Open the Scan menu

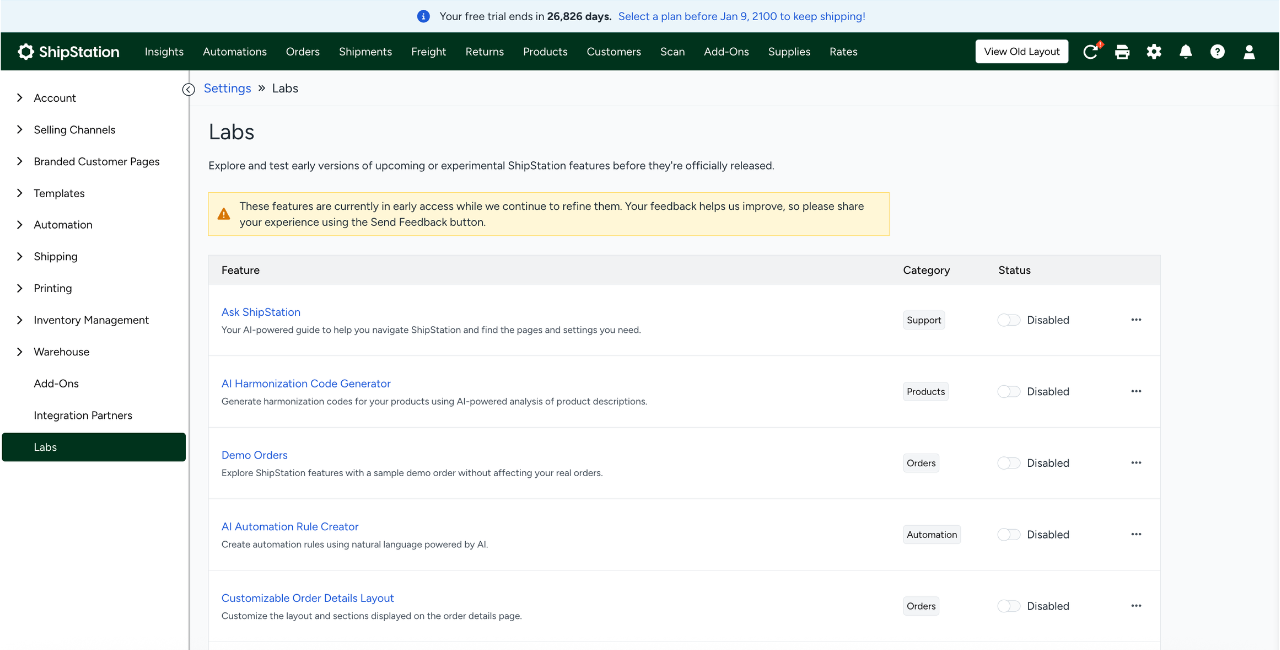[x=673, y=52]
